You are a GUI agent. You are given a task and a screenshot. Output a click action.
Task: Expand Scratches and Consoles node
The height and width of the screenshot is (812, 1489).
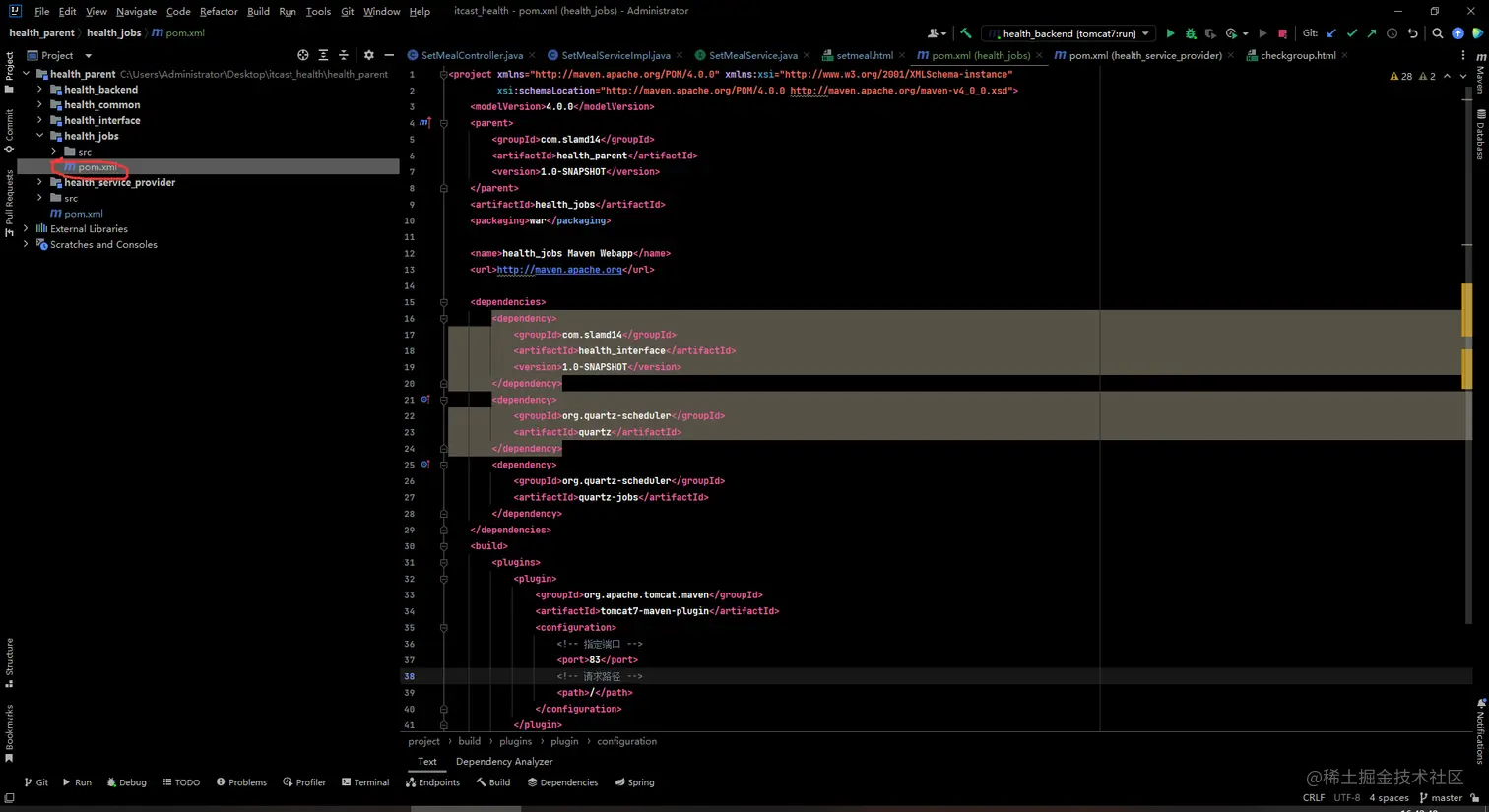coord(26,244)
